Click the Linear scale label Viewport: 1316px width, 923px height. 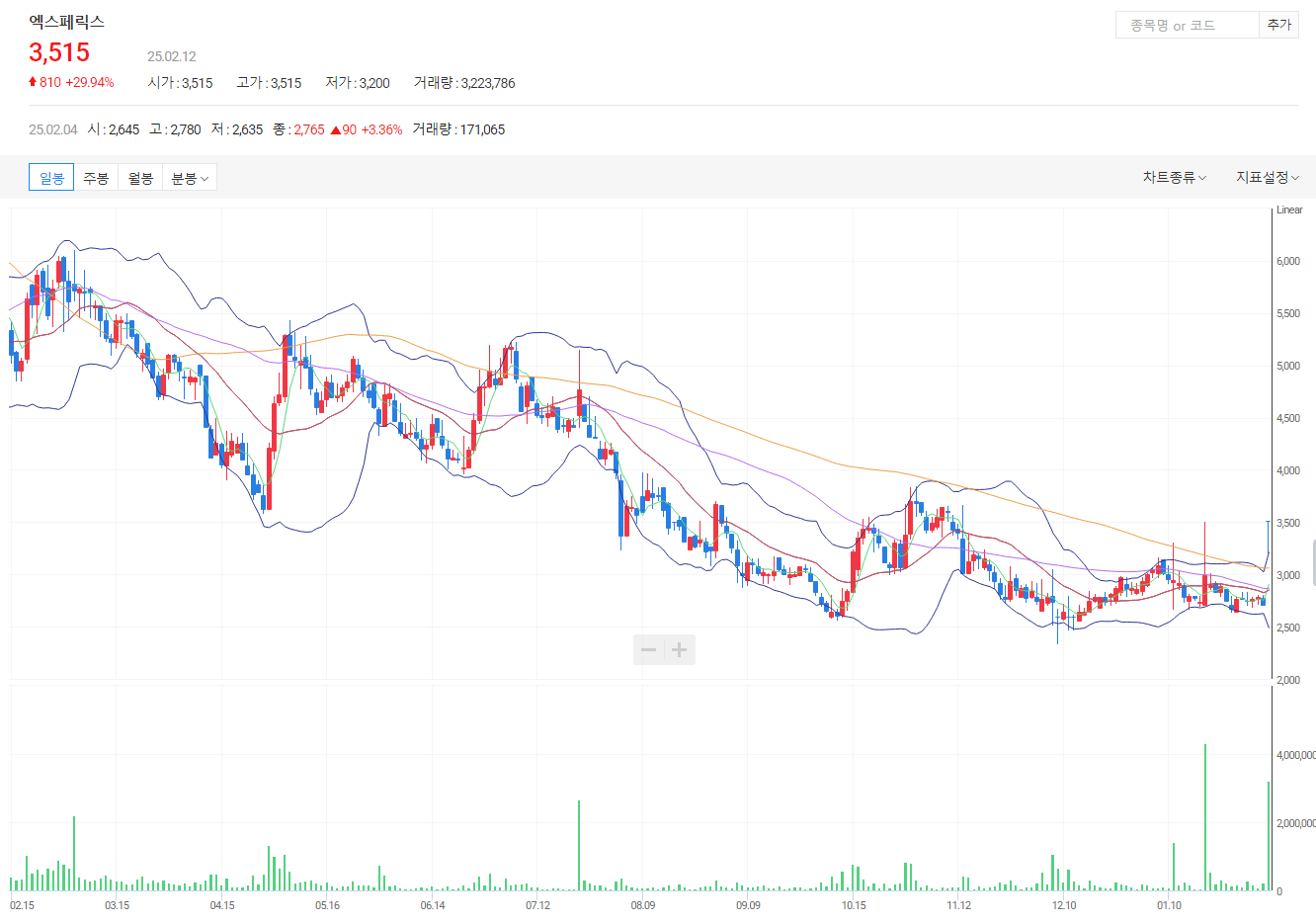click(x=1289, y=210)
